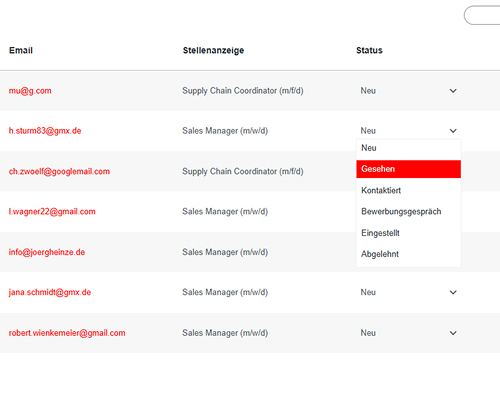Click Sales Manager cell in l.wagner22 row
The height and width of the screenshot is (400, 500).
(x=225, y=212)
